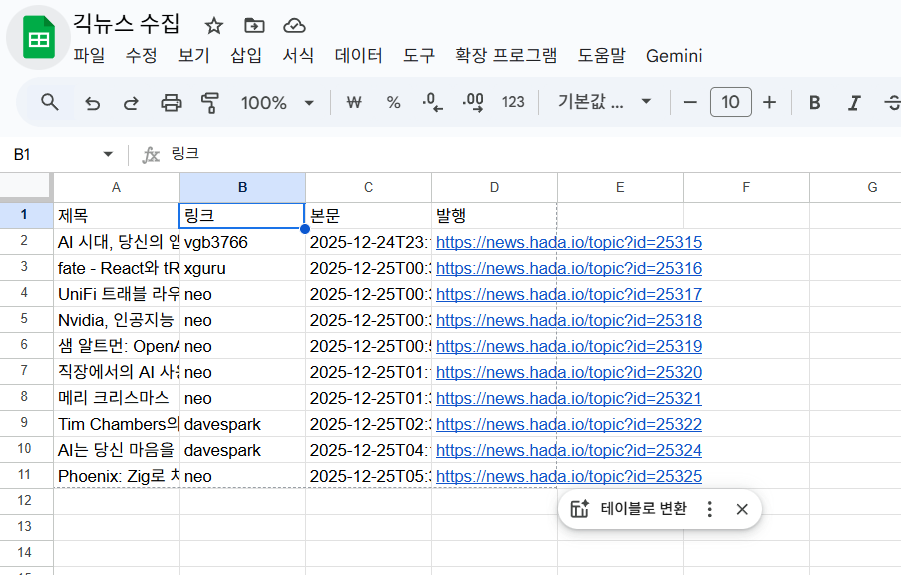
Task: Select cell starting with Phoenix: Zig
Action: tap(117, 476)
